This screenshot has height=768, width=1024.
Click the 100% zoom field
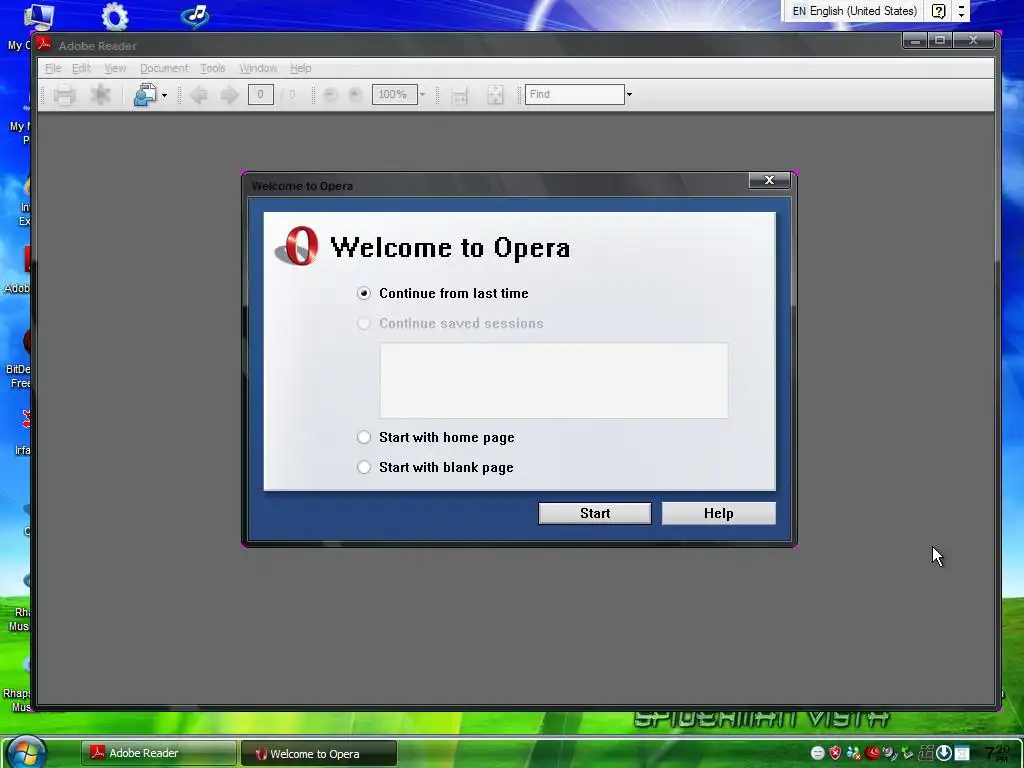[x=394, y=95]
